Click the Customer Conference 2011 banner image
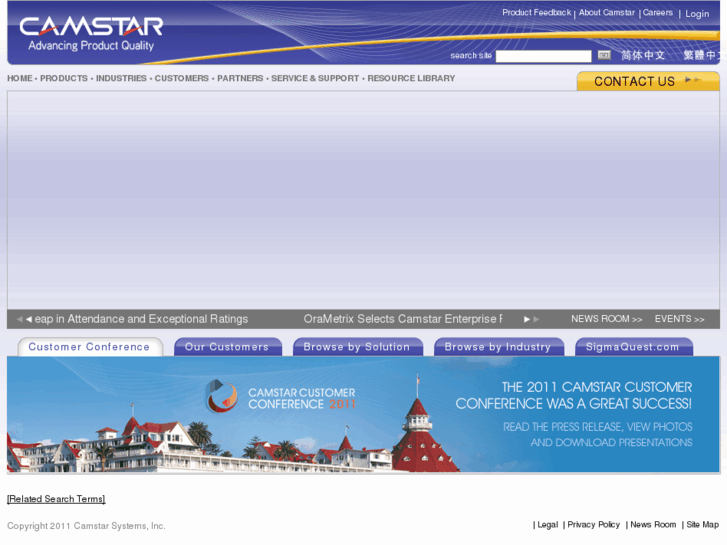727x545 pixels. [364, 415]
